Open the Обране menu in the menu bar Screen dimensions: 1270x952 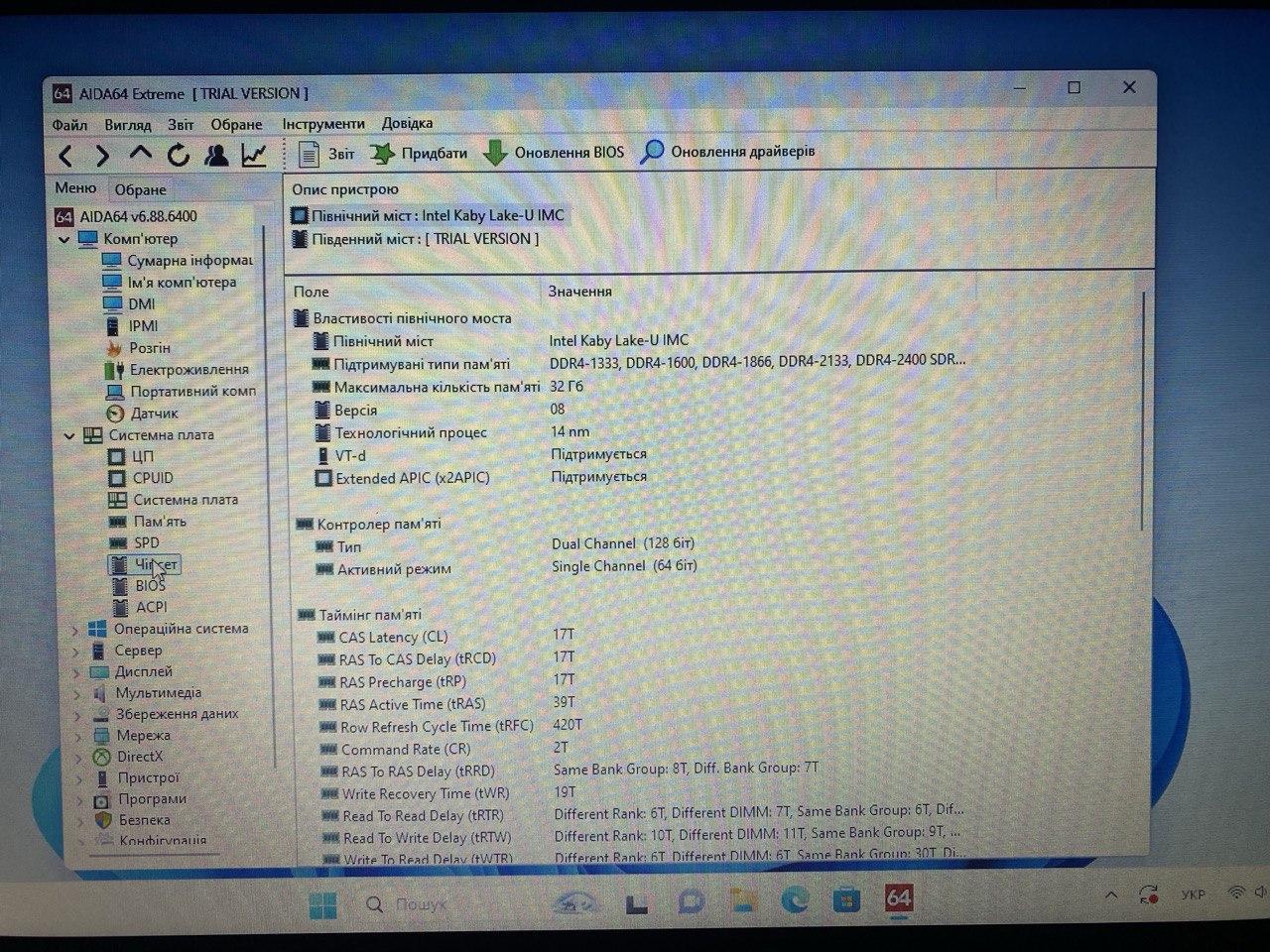(236, 124)
